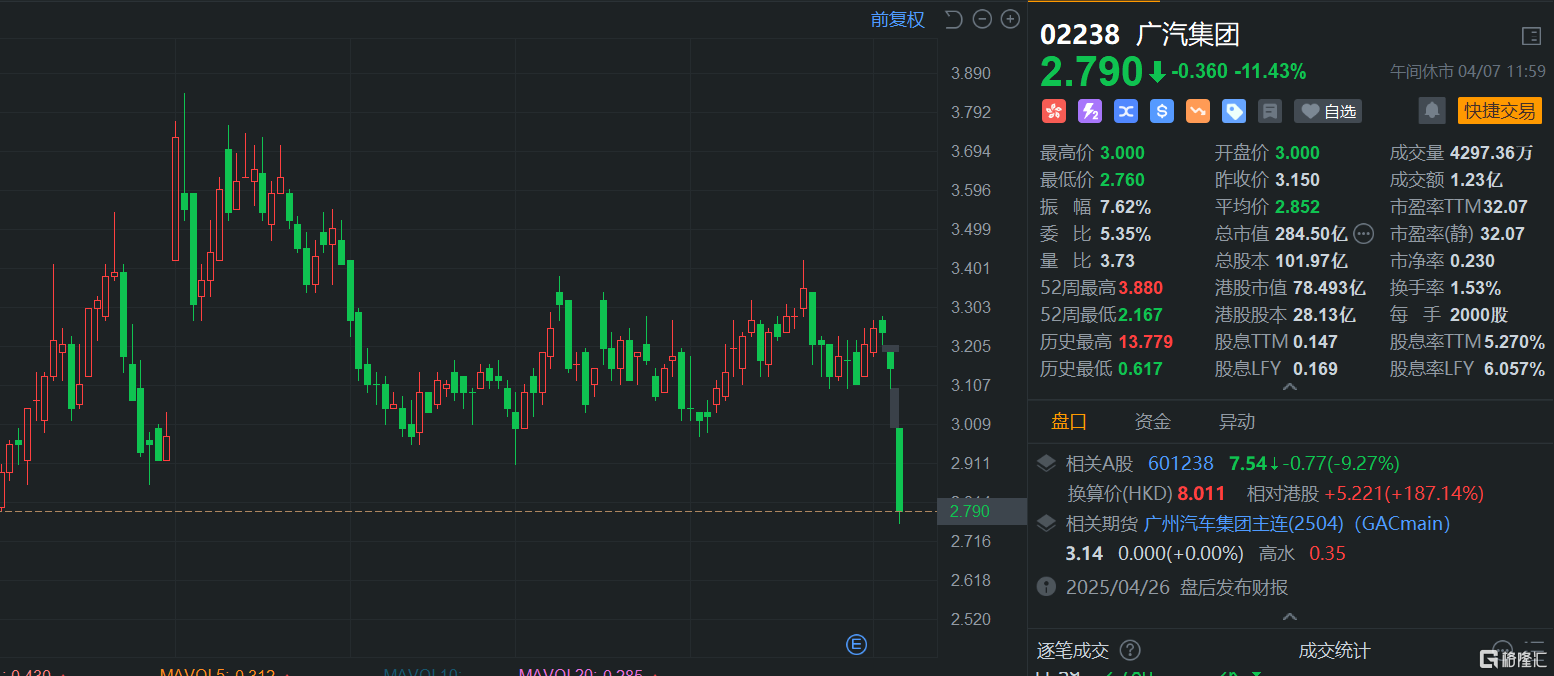Open the 成交统计 tab
Image resolution: width=1554 pixels, height=676 pixels.
1334,651
